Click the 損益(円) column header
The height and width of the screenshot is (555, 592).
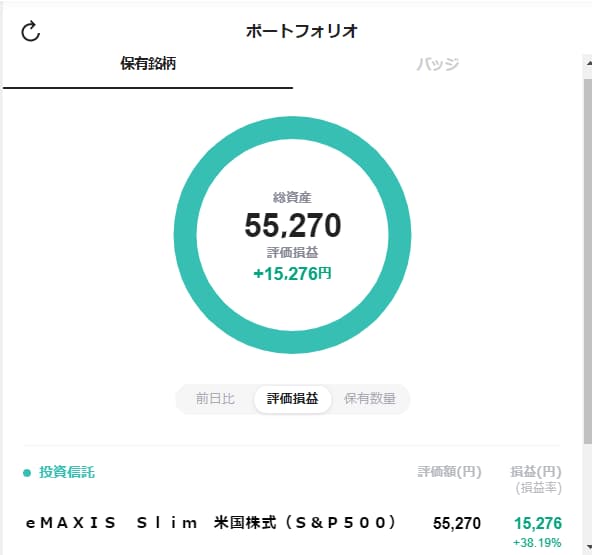point(536,472)
